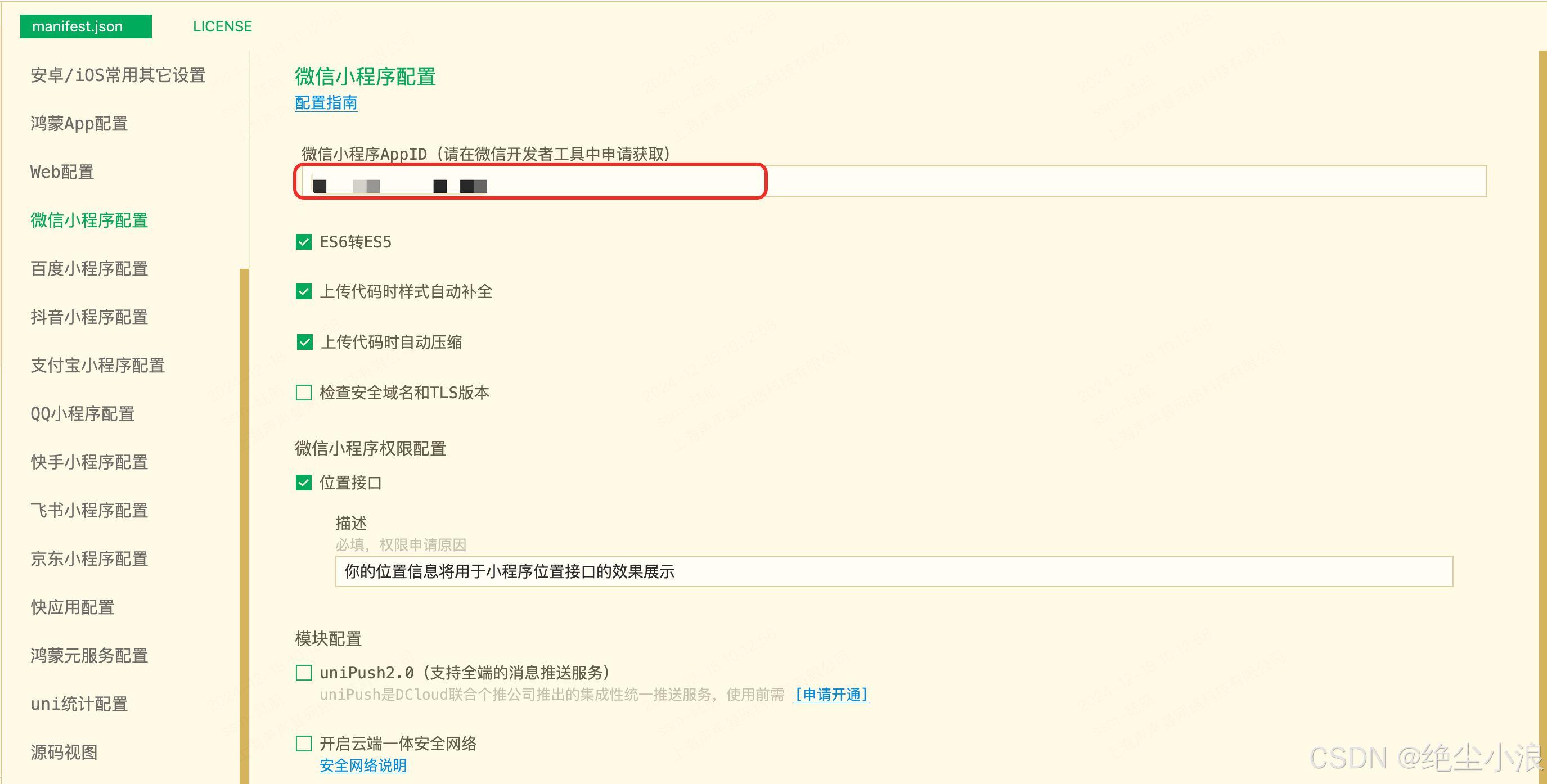This screenshot has height=784, width=1547.
Task: Go to 快手小程序配置 section
Action: [x=89, y=462]
